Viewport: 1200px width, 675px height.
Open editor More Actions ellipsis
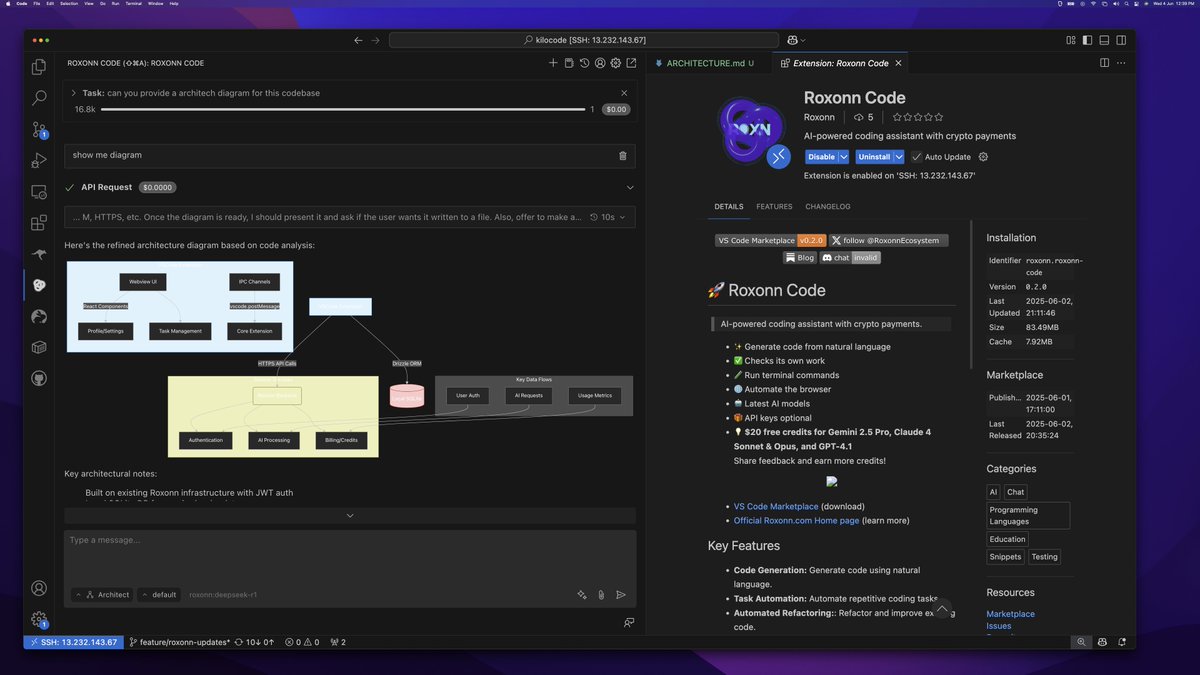click(x=1123, y=63)
